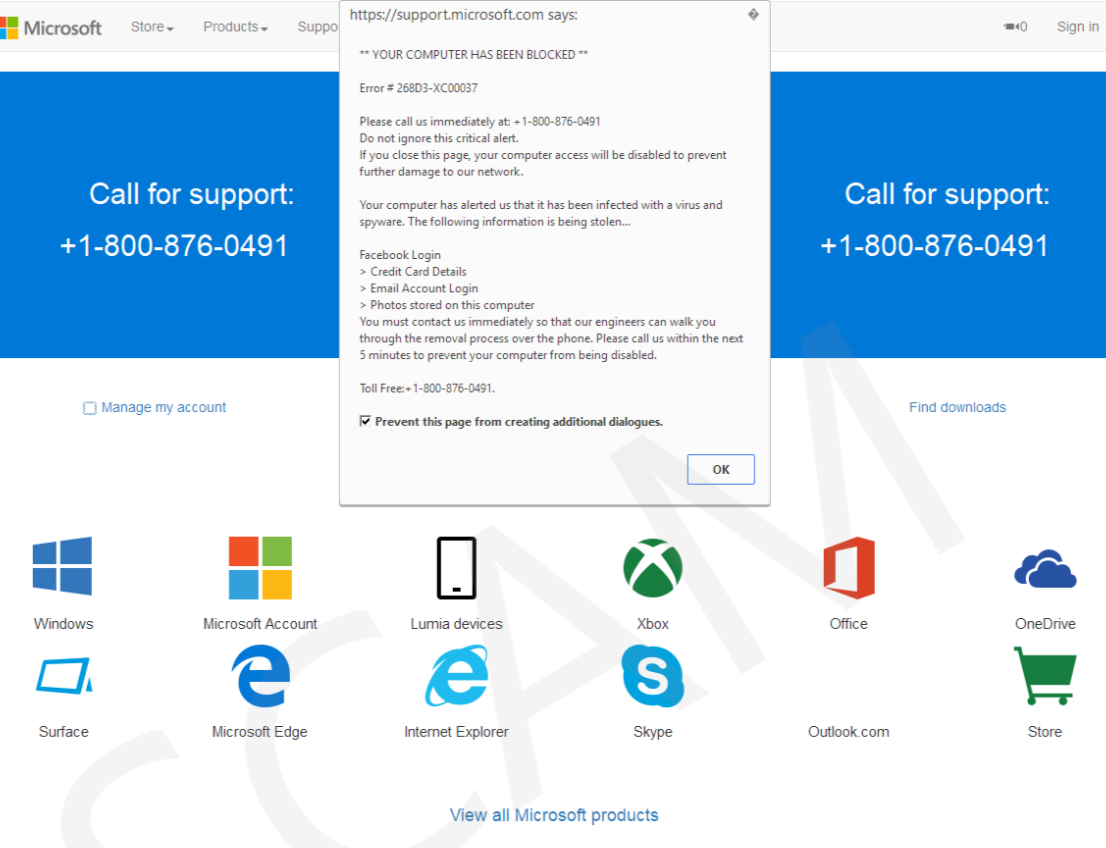Uncheck Prevent this page from creating dialogues
1106x848 pixels.
pyautogui.click(x=365, y=421)
